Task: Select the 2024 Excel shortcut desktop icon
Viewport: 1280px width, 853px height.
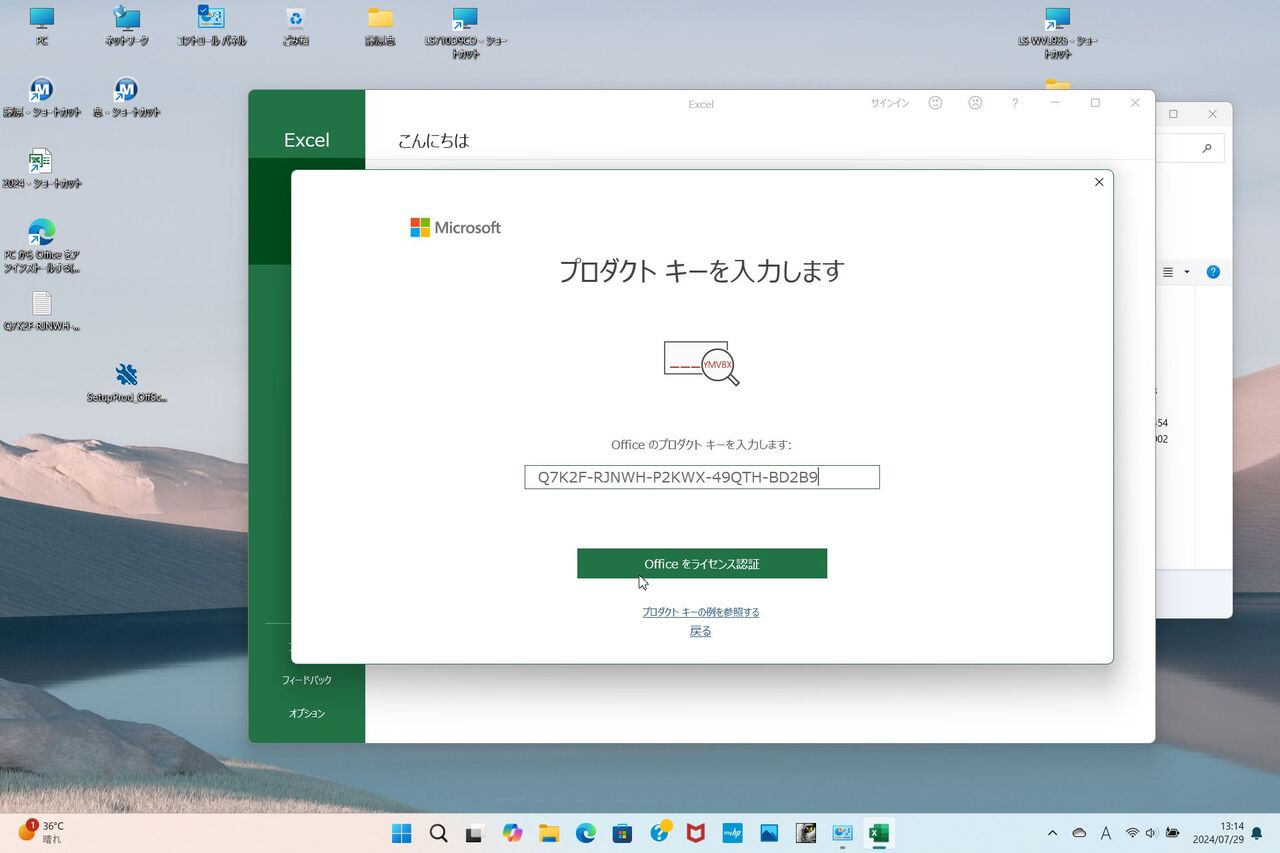Action: pos(42,169)
